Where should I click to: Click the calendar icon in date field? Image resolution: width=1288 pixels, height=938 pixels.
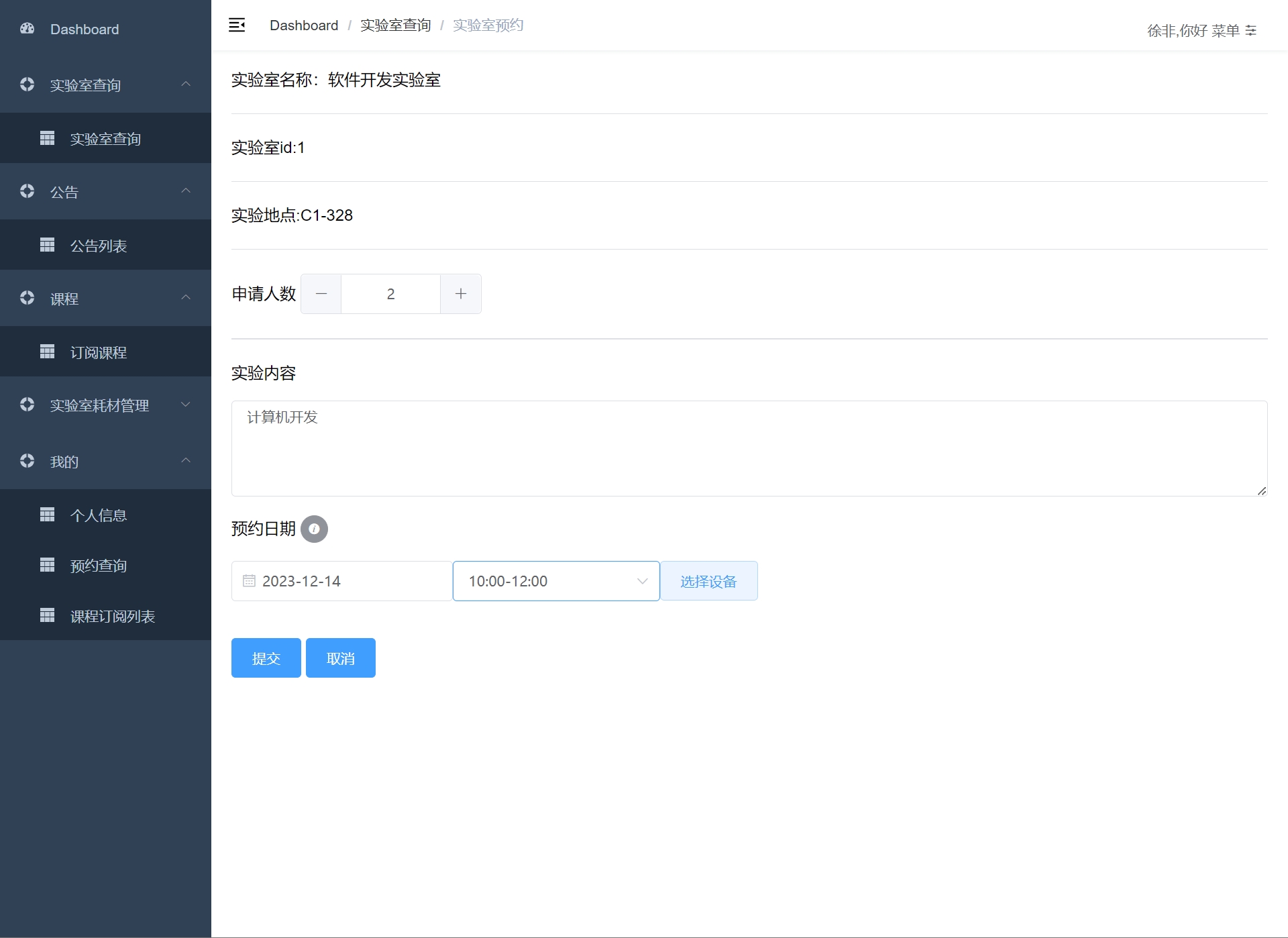(x=249, y=581)
